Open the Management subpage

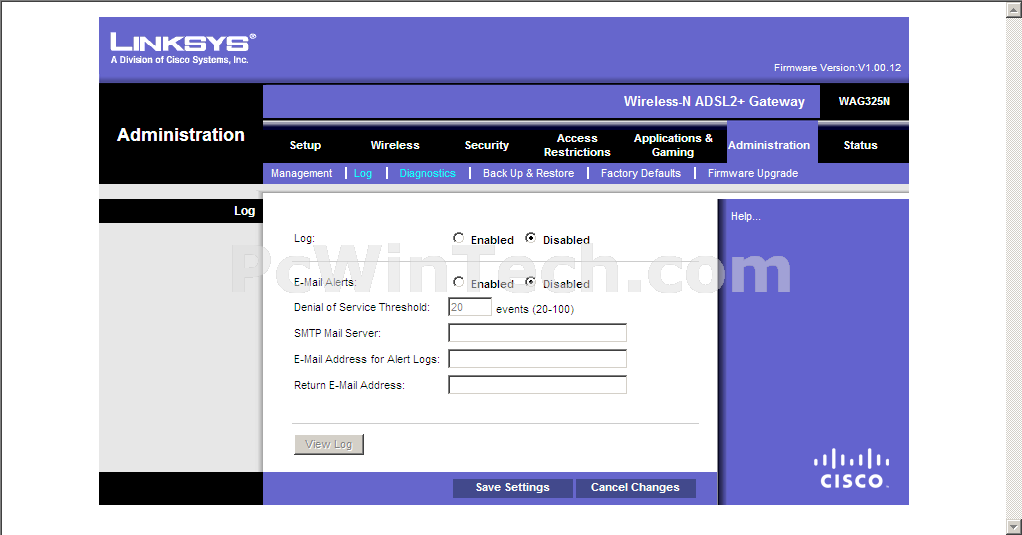tap(301, 173)
